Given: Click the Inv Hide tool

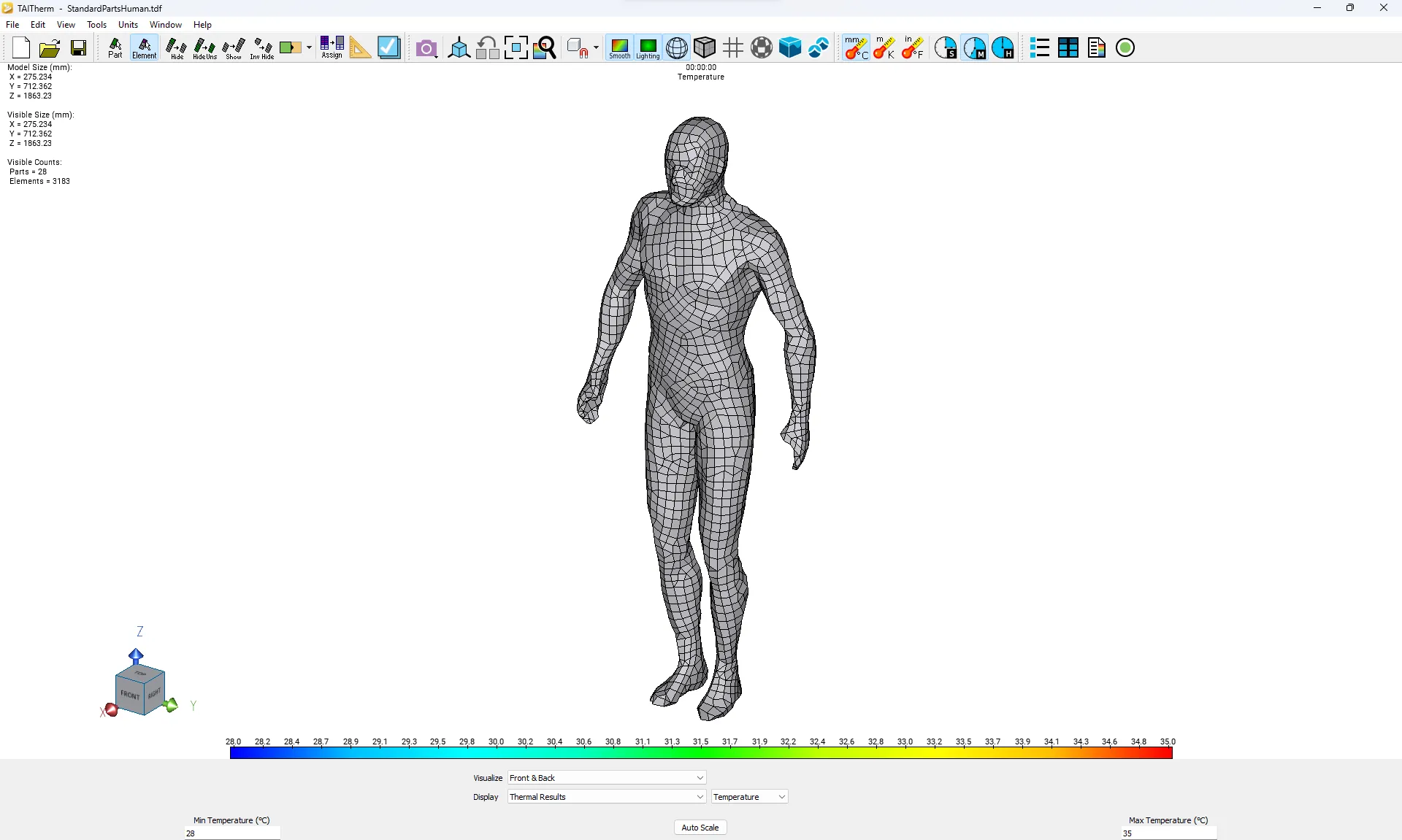Looking at the screenshot, I should click(261, 47).
